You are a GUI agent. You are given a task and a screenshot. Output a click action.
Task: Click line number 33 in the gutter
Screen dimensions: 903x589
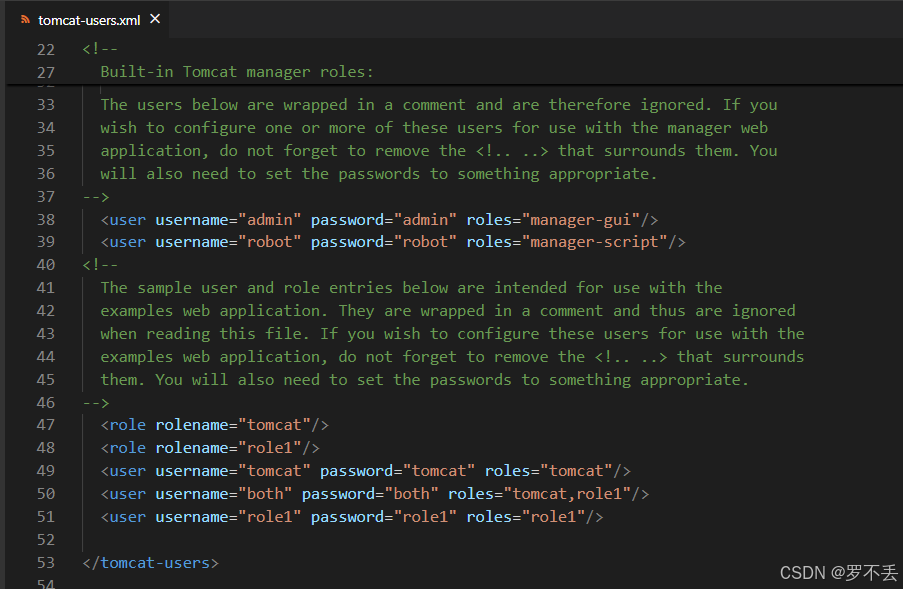click(x=45, y=105)
